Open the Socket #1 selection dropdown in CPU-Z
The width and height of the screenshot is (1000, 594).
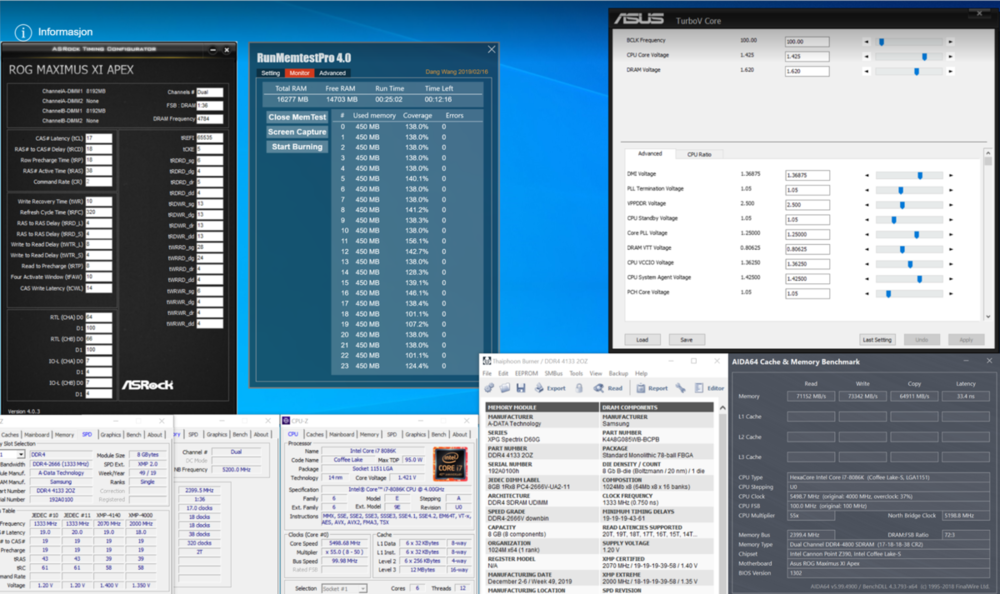[363, 588]
